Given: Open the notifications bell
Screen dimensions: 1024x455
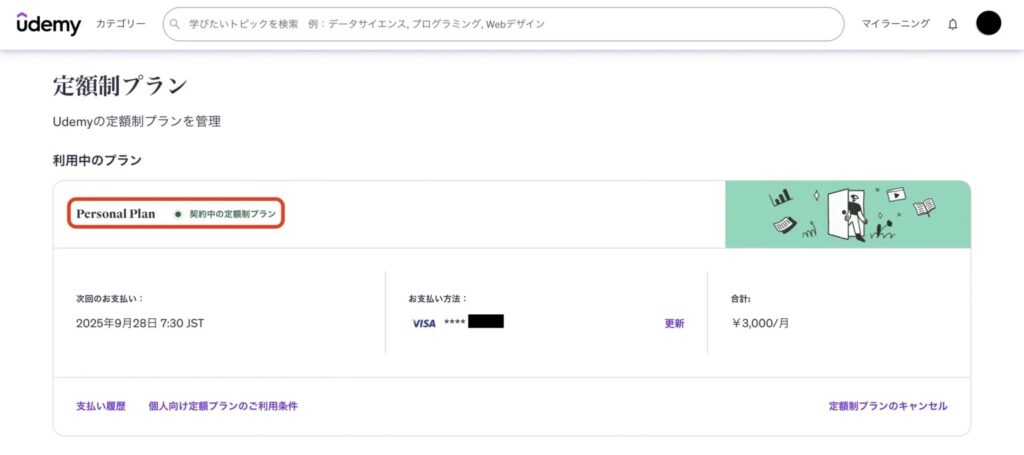Looking at the screenshot, I should click(952, 24).
